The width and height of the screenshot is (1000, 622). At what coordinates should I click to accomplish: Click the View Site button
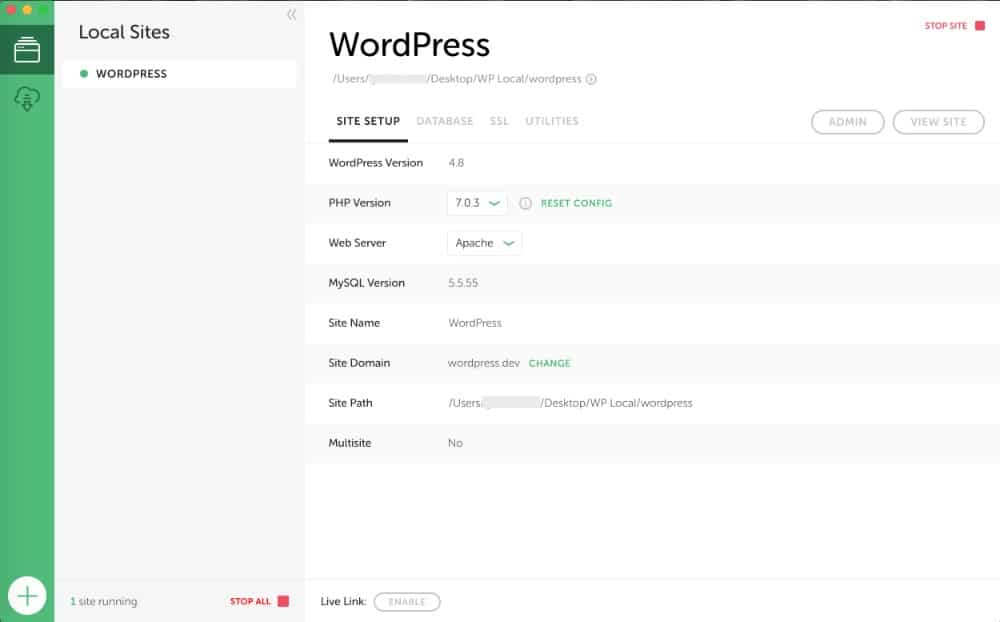(938, 122)
